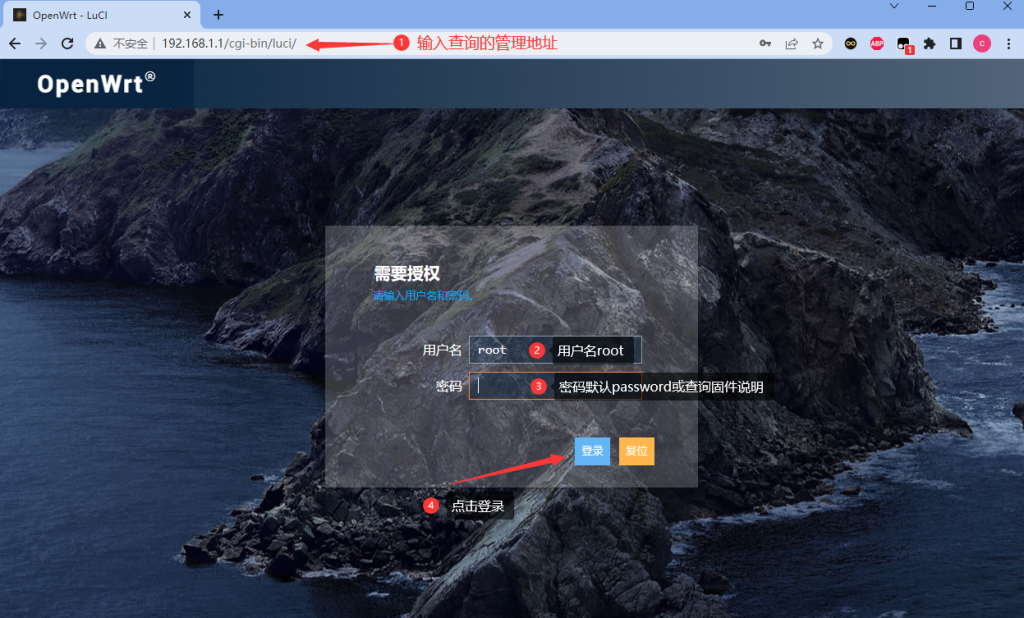Open the saved passwords key icon

[x=765, y=44]
